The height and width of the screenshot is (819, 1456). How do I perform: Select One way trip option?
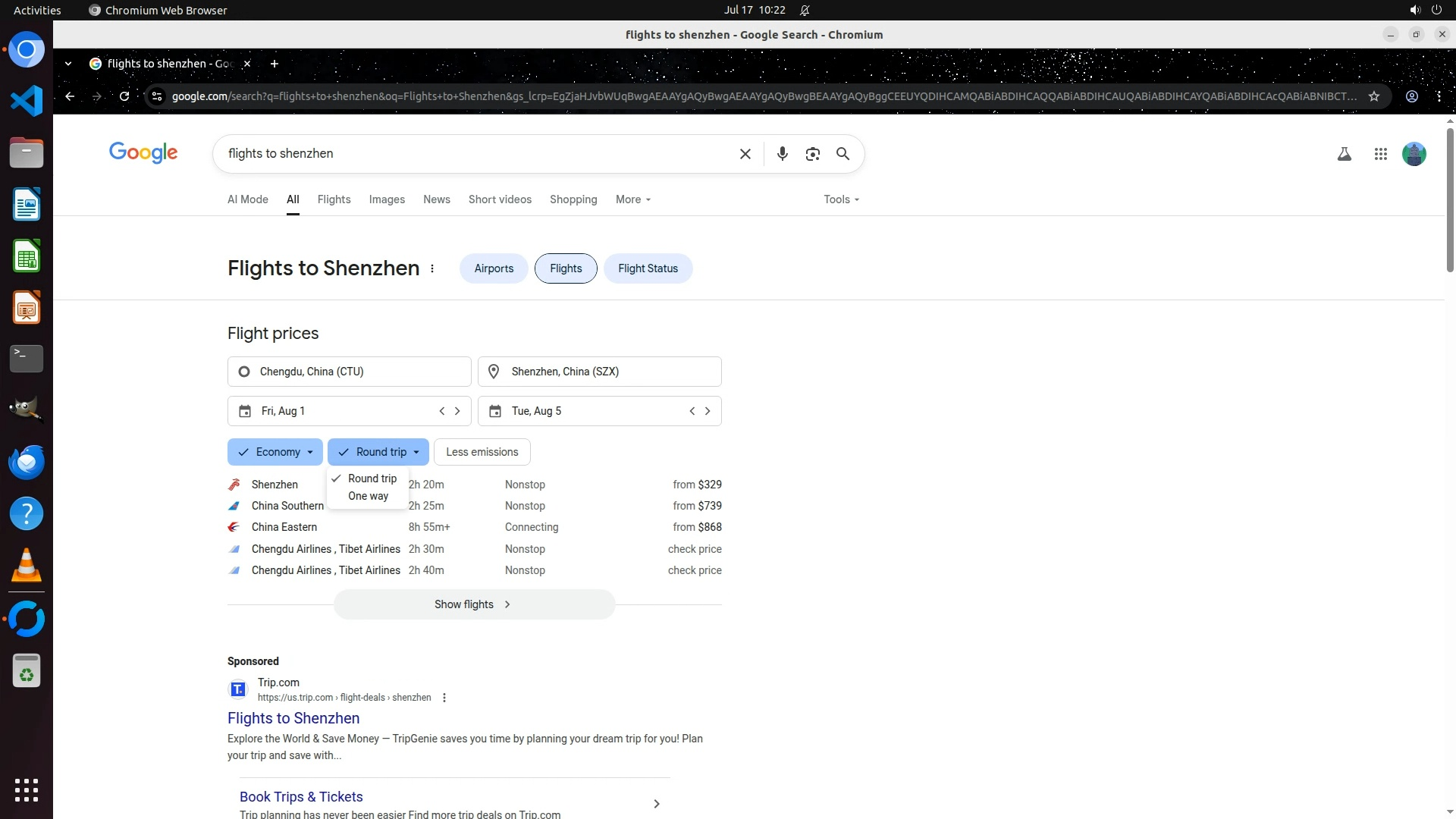coord(368,496)
